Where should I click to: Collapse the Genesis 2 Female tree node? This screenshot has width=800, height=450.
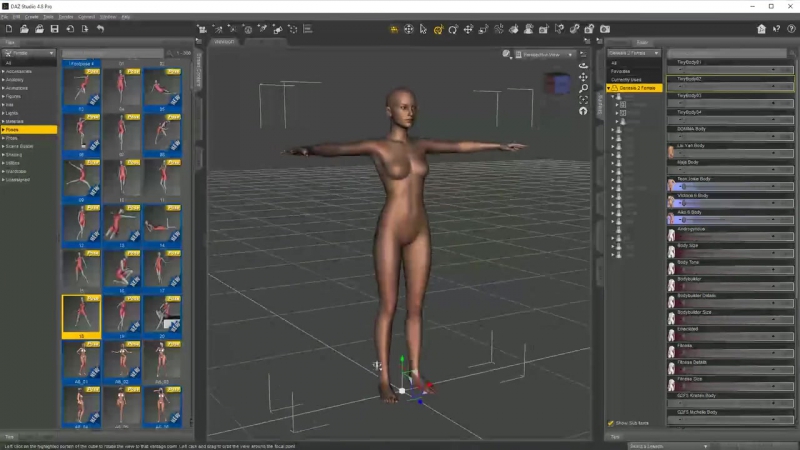[609, 88]
